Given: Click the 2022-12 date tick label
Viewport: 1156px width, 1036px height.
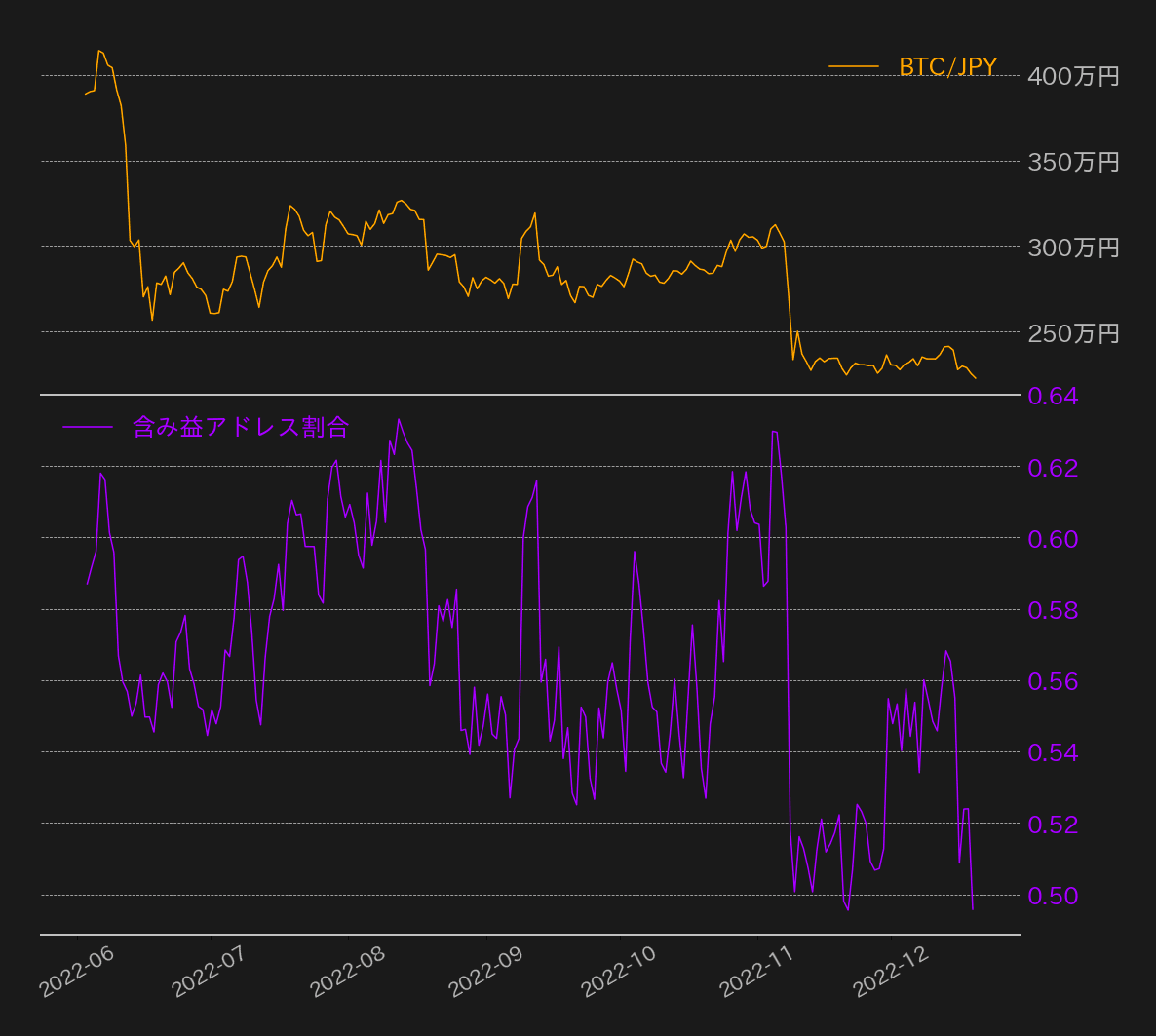Looking at the screenshot, I should pyautogui.click(x=891, y=971).
